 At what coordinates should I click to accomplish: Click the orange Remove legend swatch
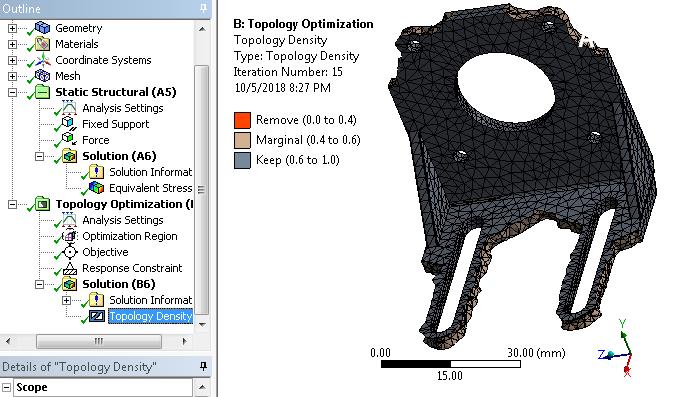coord(242,120)
